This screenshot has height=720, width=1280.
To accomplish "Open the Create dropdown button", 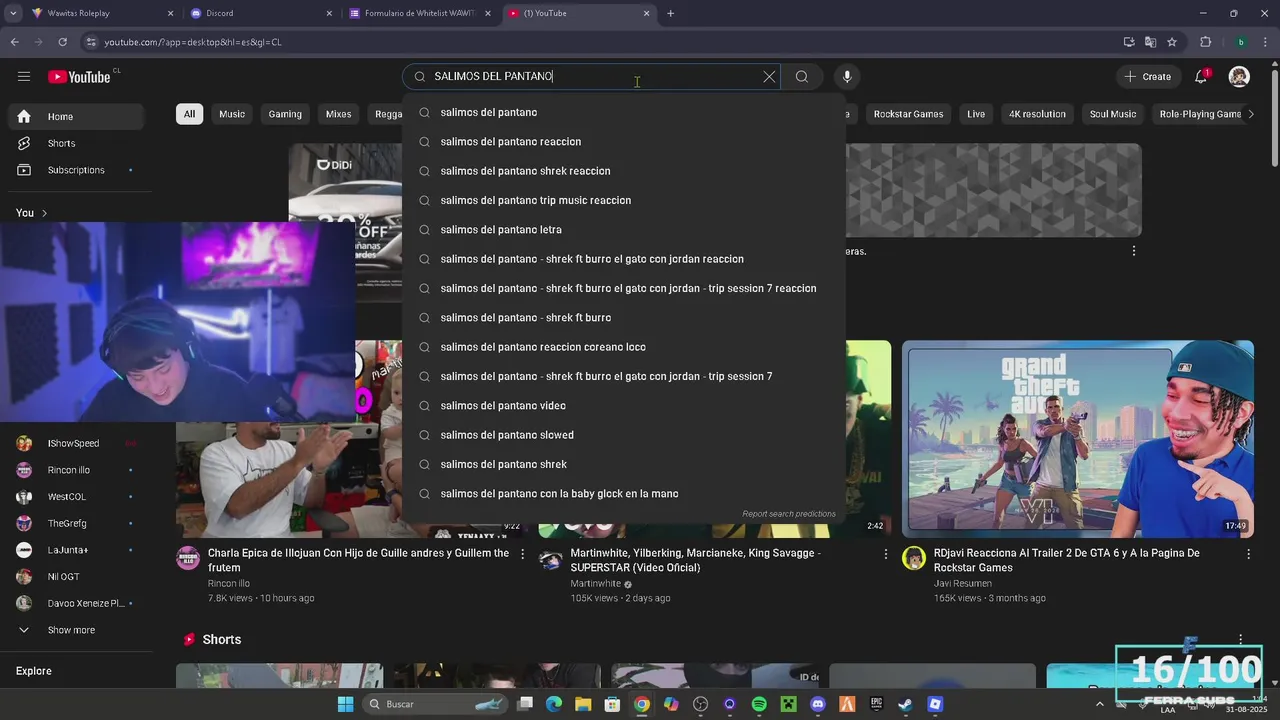I will [1148, 77].
